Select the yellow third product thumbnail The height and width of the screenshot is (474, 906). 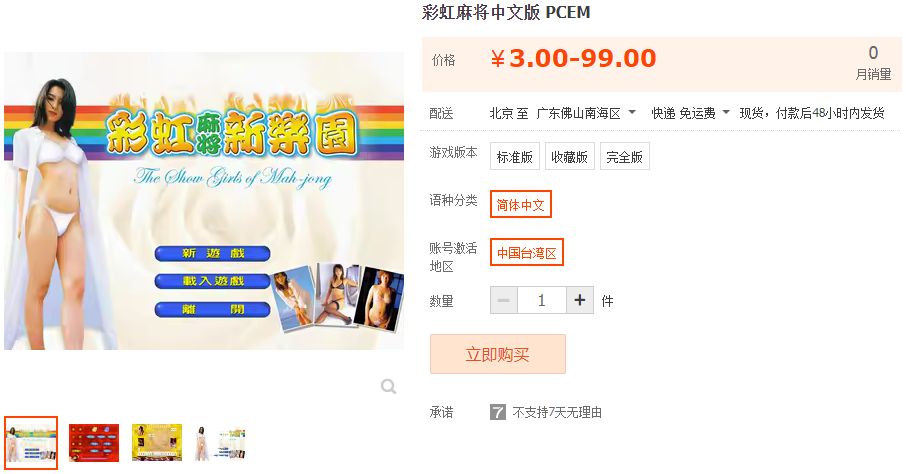pyautogui.click(x=157, y=442)
